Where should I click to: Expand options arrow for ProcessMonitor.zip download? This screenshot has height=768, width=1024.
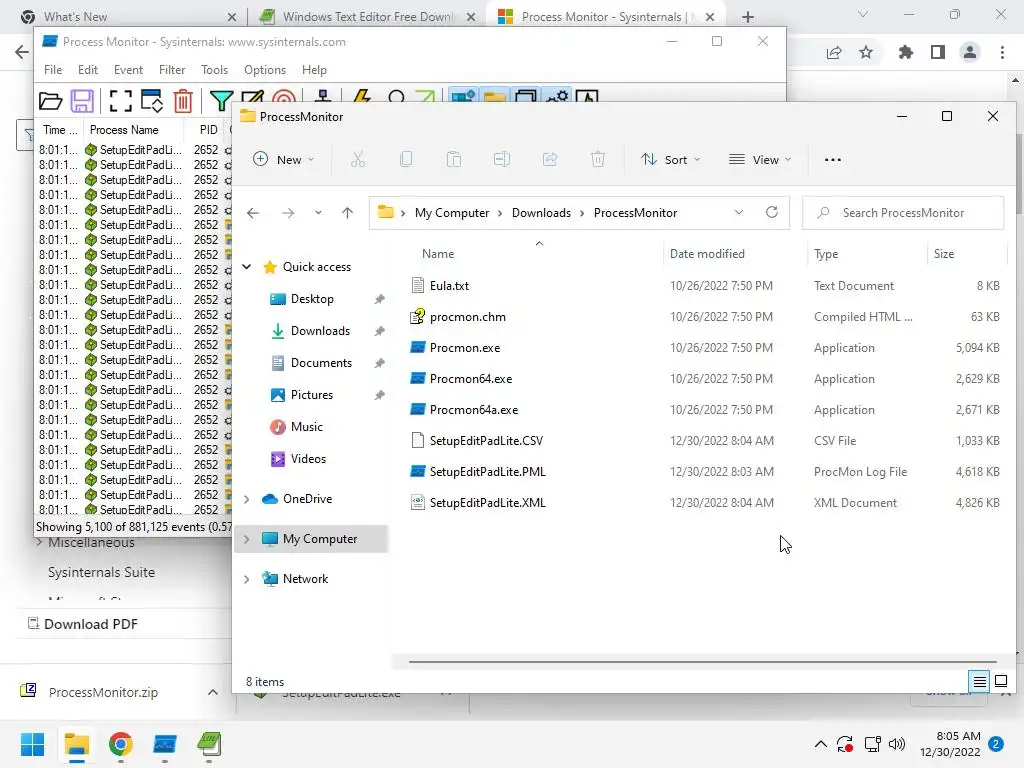(213, 692)
